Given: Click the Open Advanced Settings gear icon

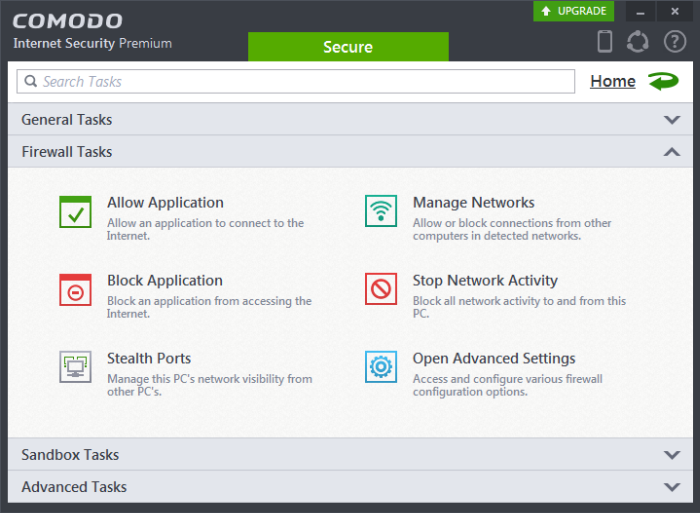Looking at the screenshot, I should [x=381, y=367].
